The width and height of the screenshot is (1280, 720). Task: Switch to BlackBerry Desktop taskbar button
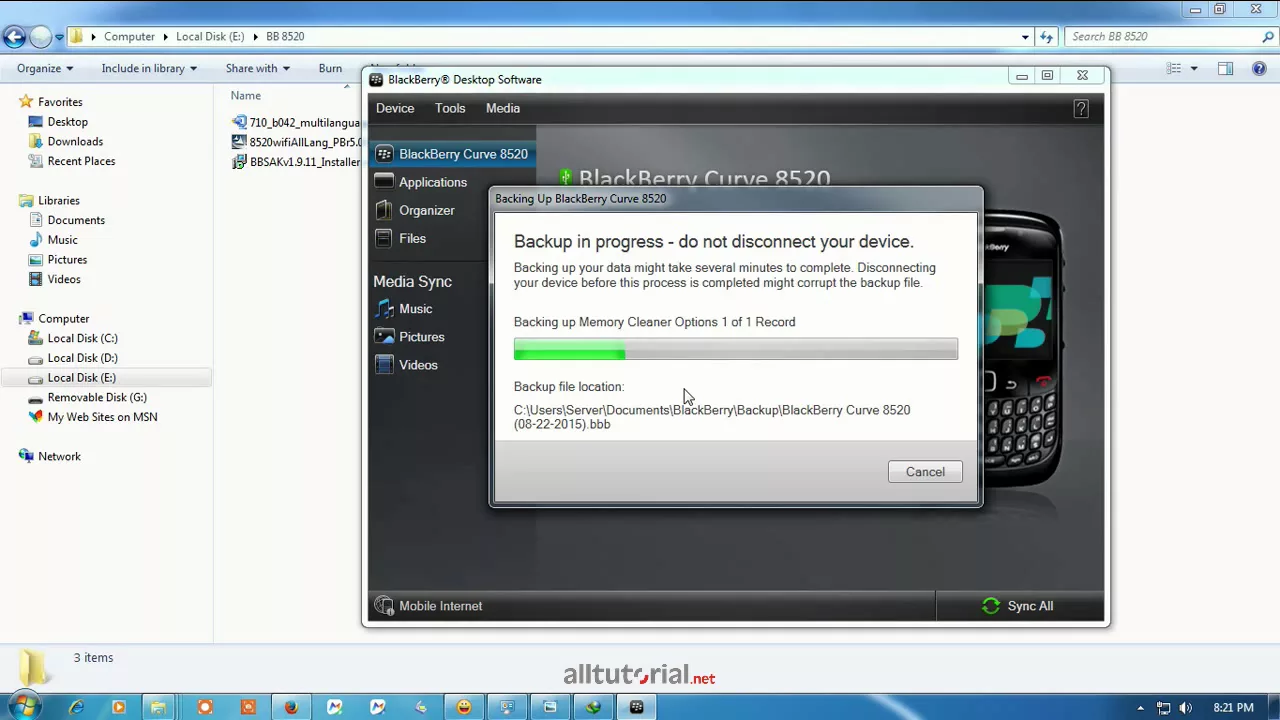click(x=636, y=707)
